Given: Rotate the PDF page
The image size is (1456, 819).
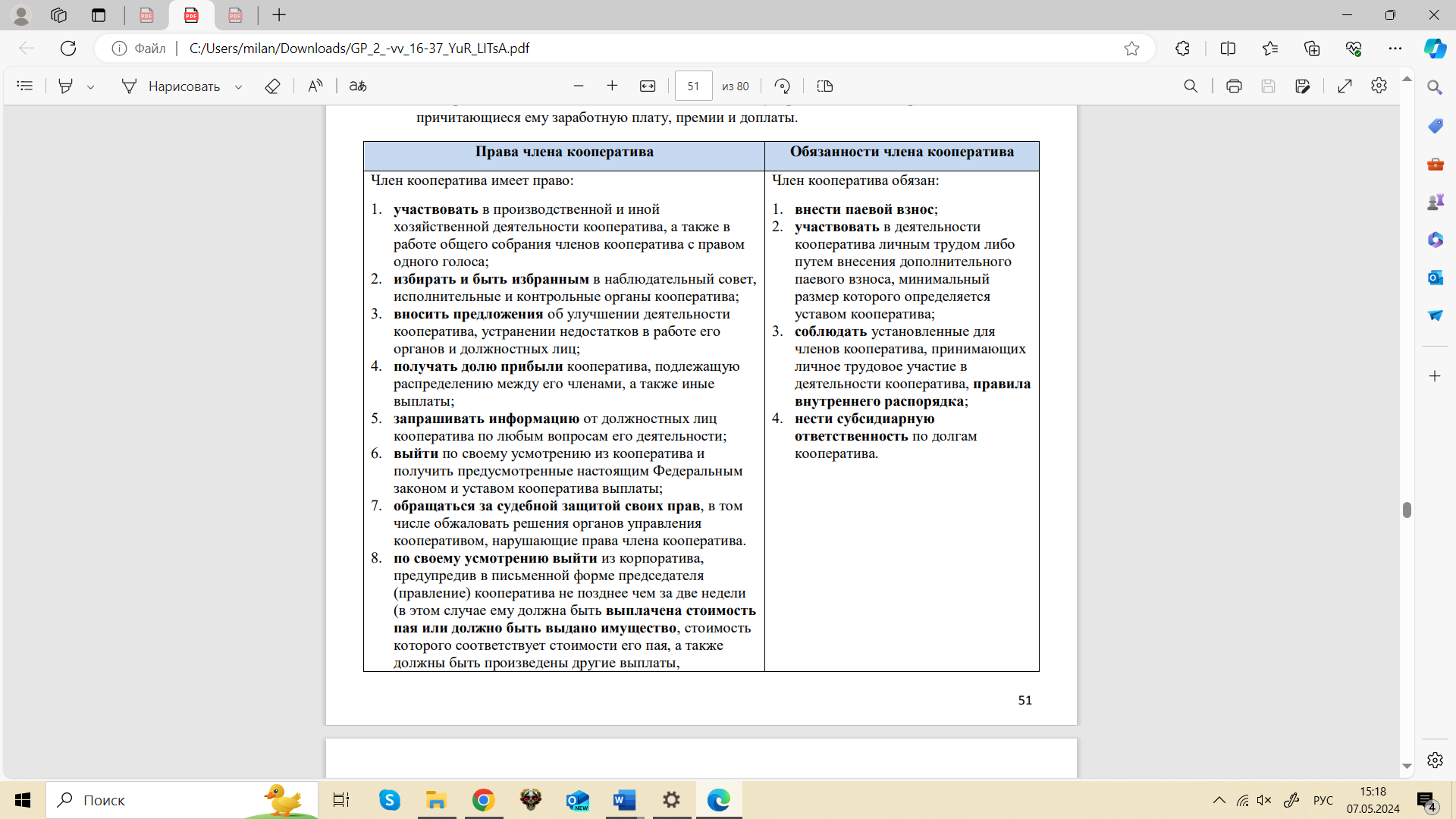Looking at the screenshot, I should pos(782,86).
